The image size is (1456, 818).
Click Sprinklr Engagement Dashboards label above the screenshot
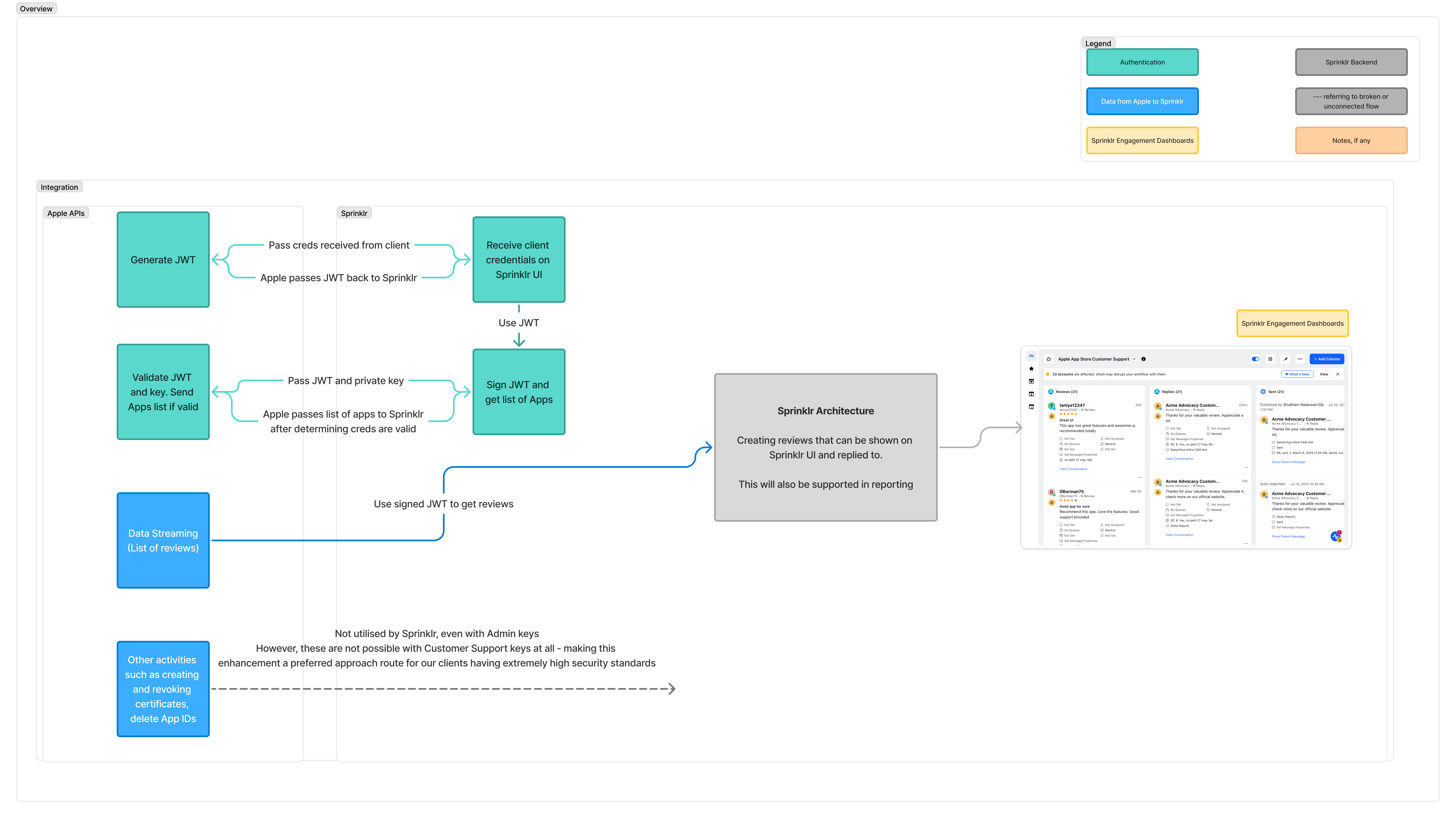1293,323
